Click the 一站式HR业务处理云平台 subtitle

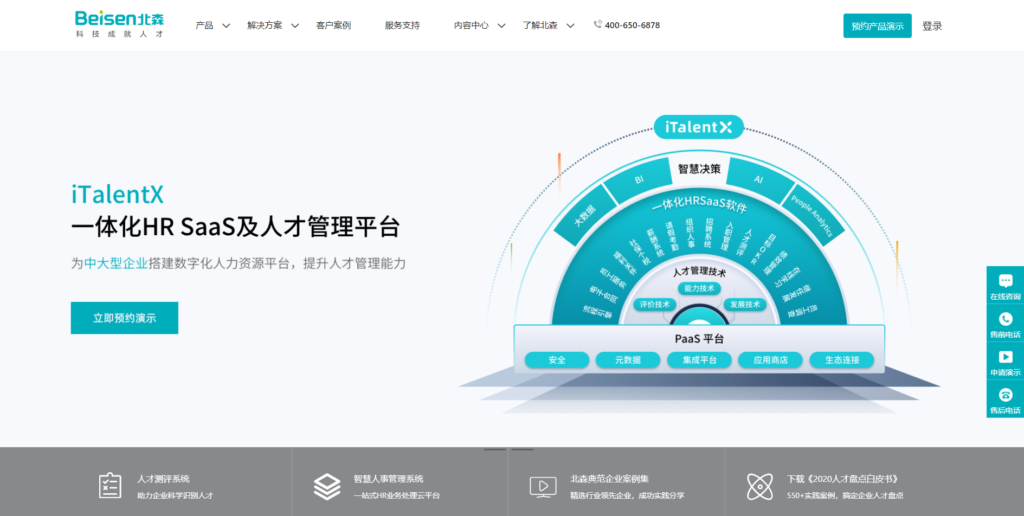396,496
